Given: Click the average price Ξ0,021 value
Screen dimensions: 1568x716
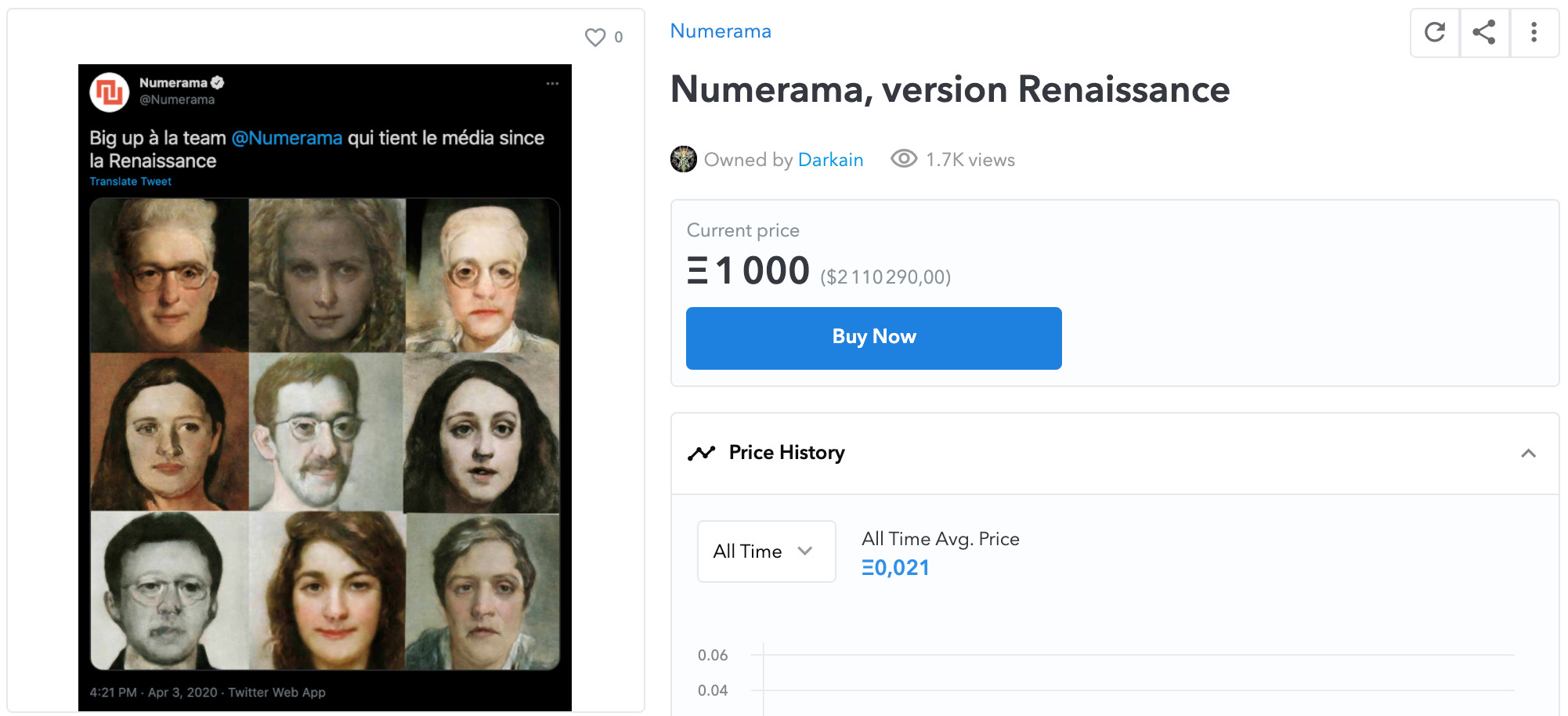Looking at the screenshot, I should pyautogui.click(x=895, y=568).
